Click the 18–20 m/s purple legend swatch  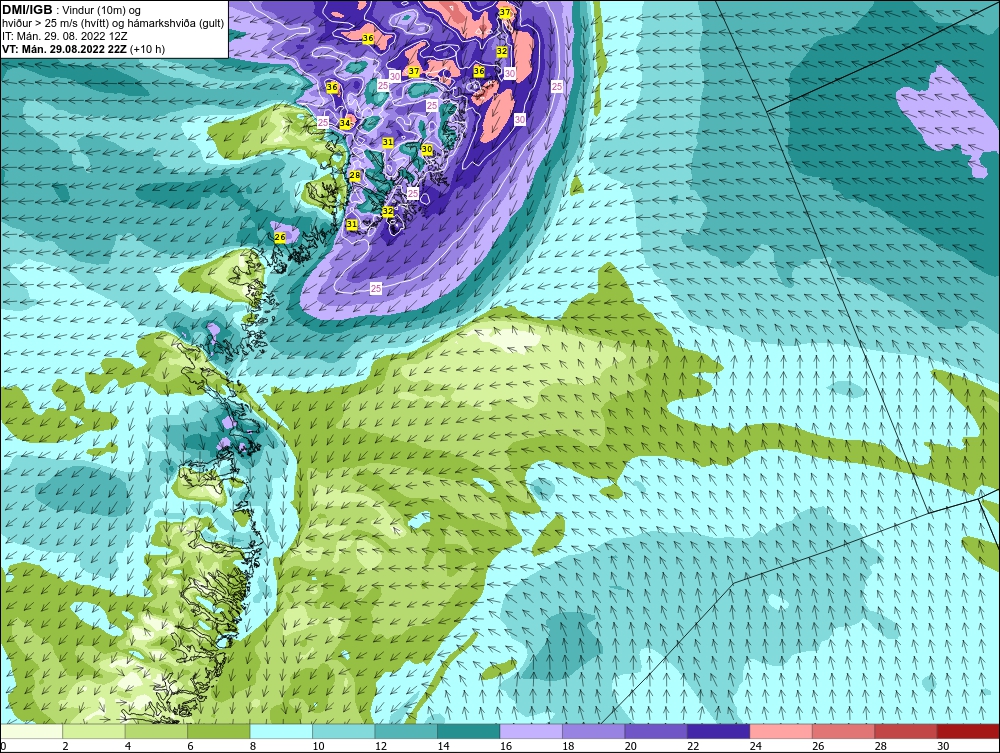click(x=594, y=731)
